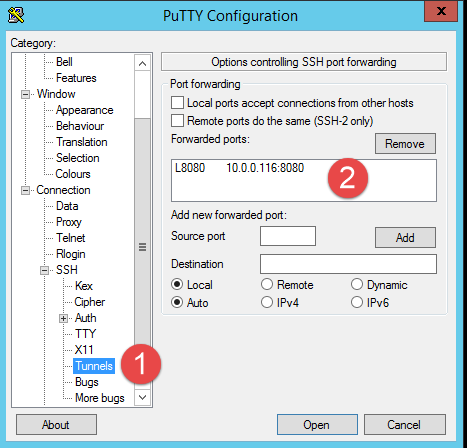467x448 pixels.
Task: Remove the selected forwarded port
Action: 405,144
